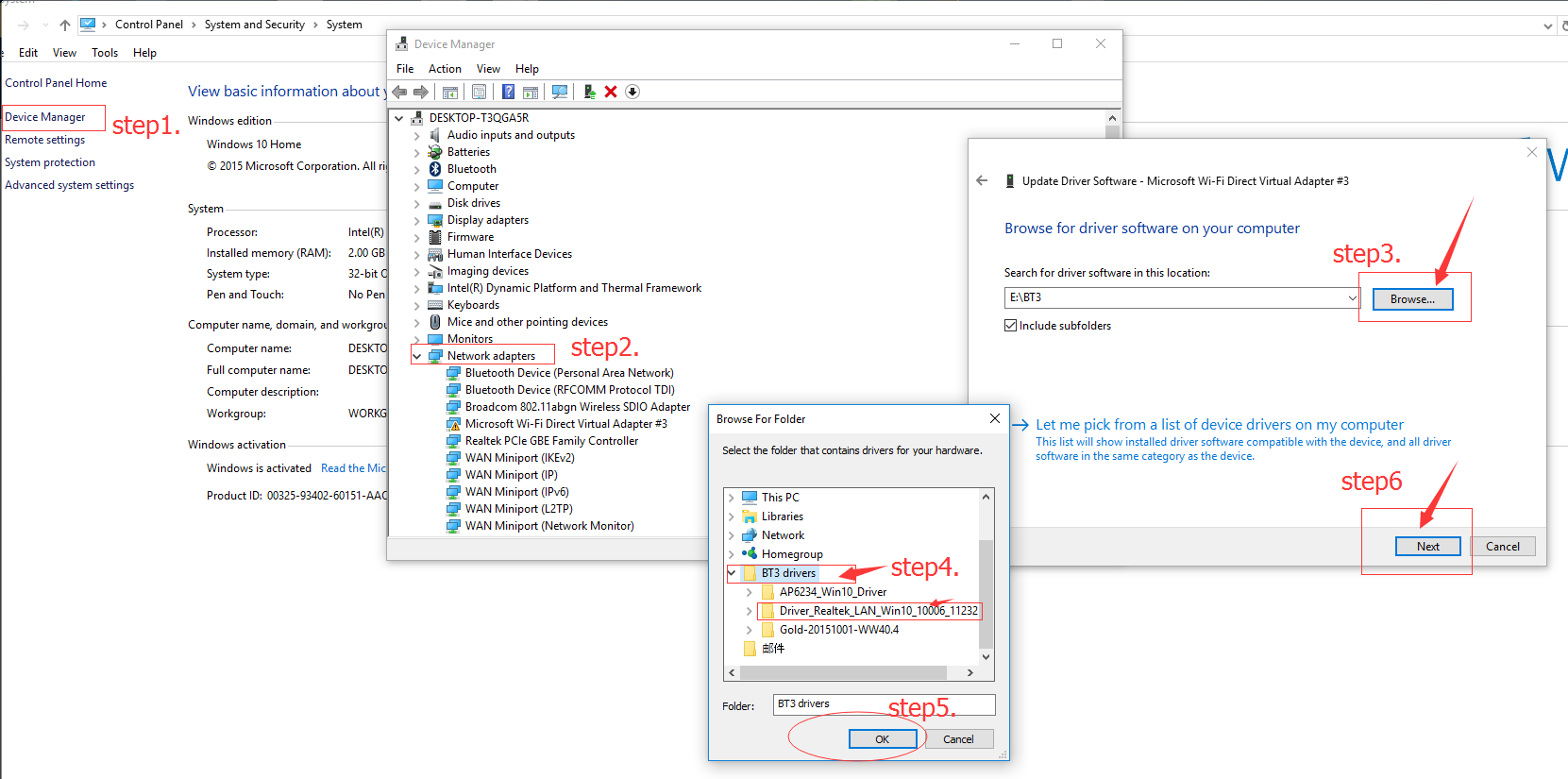This screenshot has height=779, width=1568.
Task: Select the Bluetooth category icon in device tree
Action: pos(435,169)
